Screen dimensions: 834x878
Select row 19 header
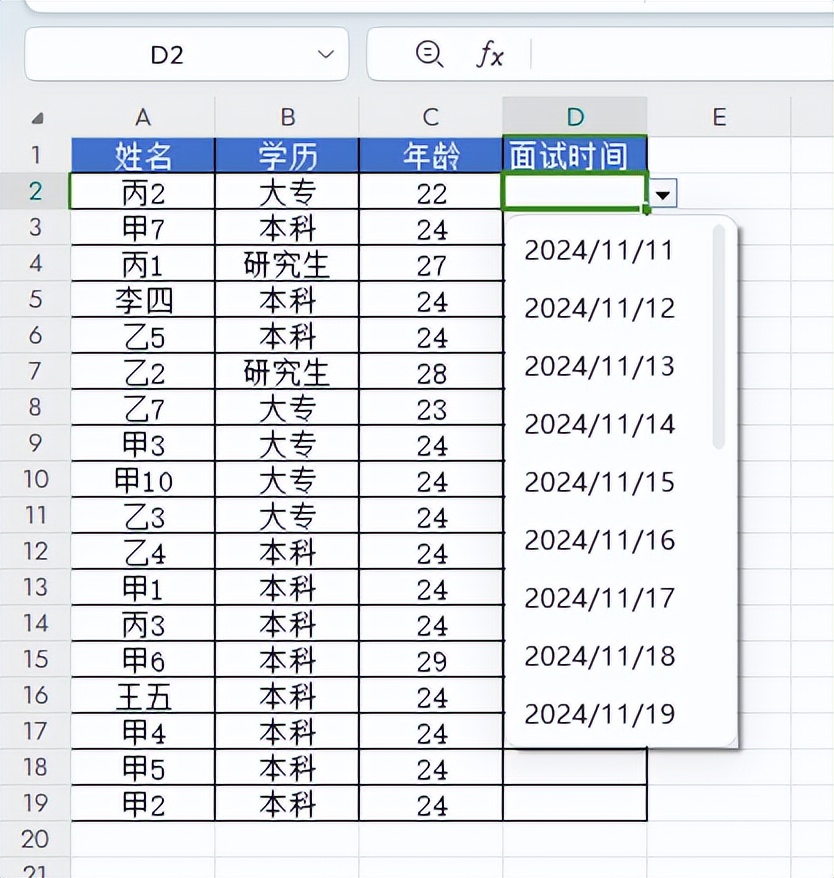pyautogui.click(x=35, y=803)
